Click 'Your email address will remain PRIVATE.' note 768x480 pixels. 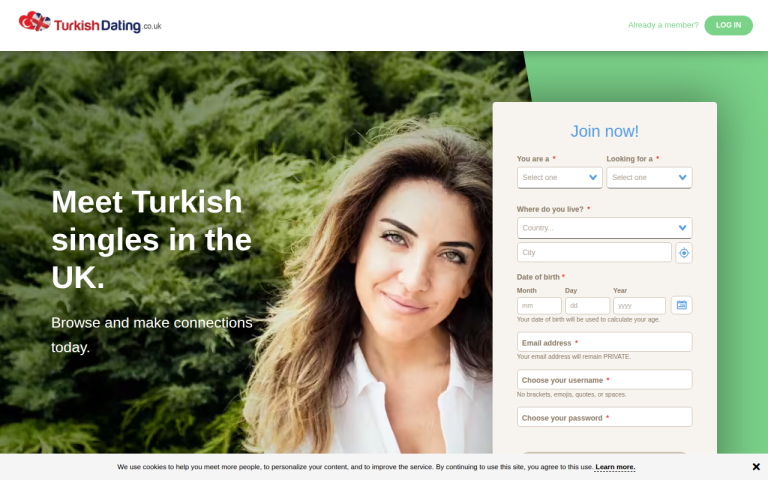pyautogui.click(x=574, y=357)
